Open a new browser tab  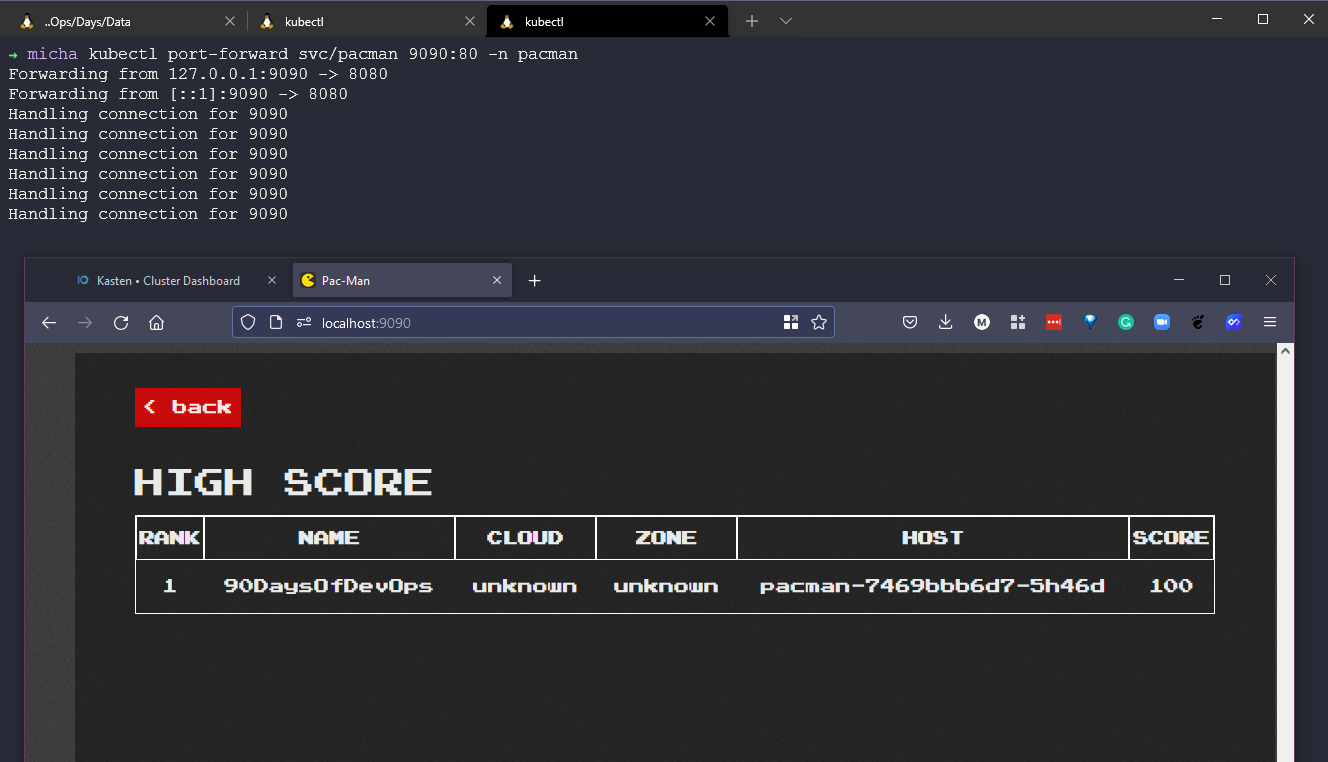(x=534, y=281)
